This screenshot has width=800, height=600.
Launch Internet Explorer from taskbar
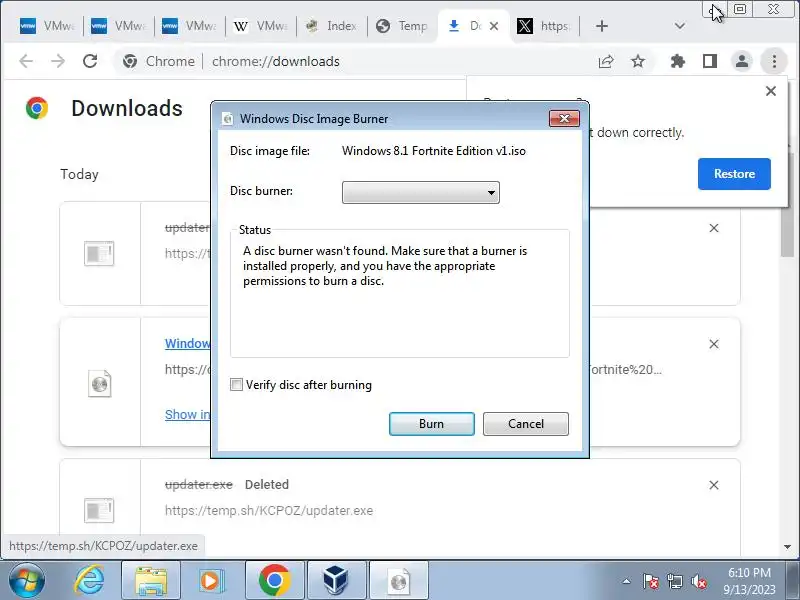(x=89, y=580)
